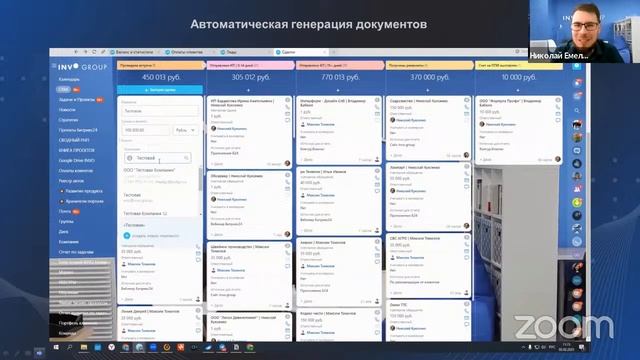
Task: Click the orange first stage header
Action: pos(160,65)
